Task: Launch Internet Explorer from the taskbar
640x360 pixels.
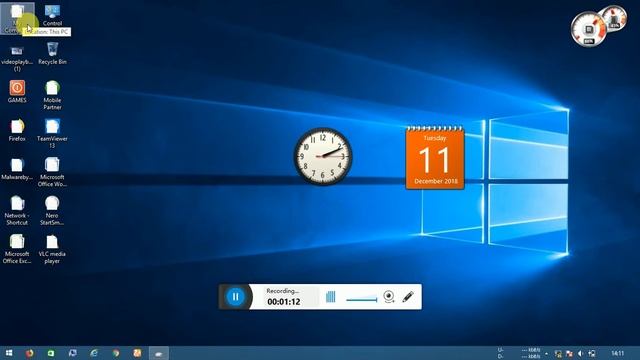Action: click(x=94, y=353)
